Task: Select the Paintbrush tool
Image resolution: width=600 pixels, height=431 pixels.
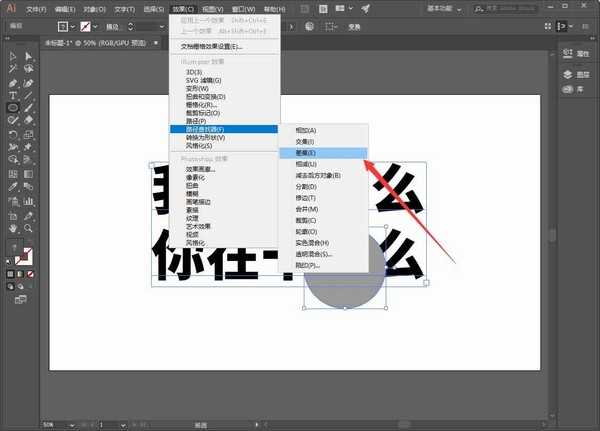Action: pos(28,108)
